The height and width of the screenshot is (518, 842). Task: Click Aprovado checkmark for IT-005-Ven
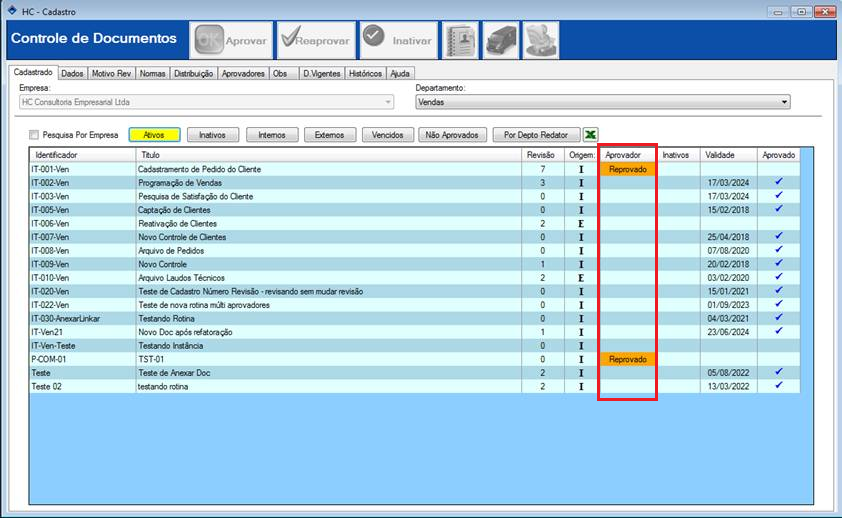[x=779, y=209]
